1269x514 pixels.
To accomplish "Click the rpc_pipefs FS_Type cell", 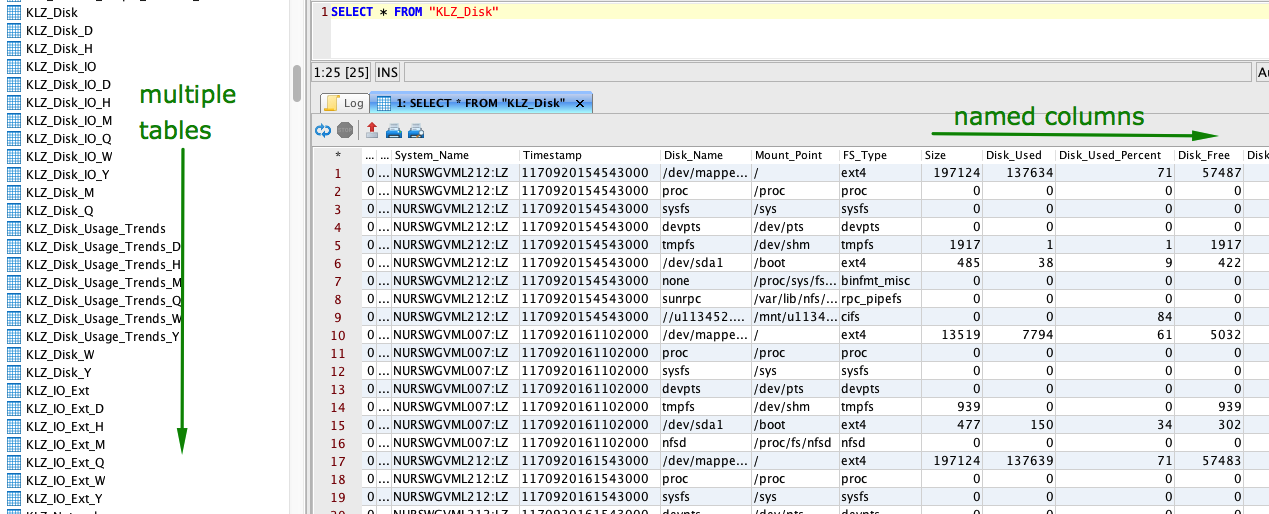I will [x=879, y=299].
